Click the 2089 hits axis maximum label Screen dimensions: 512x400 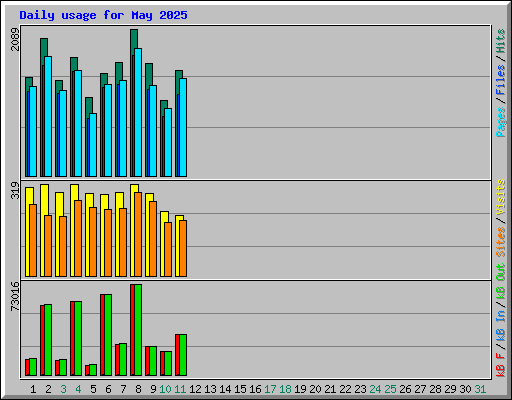click(15, 39)
